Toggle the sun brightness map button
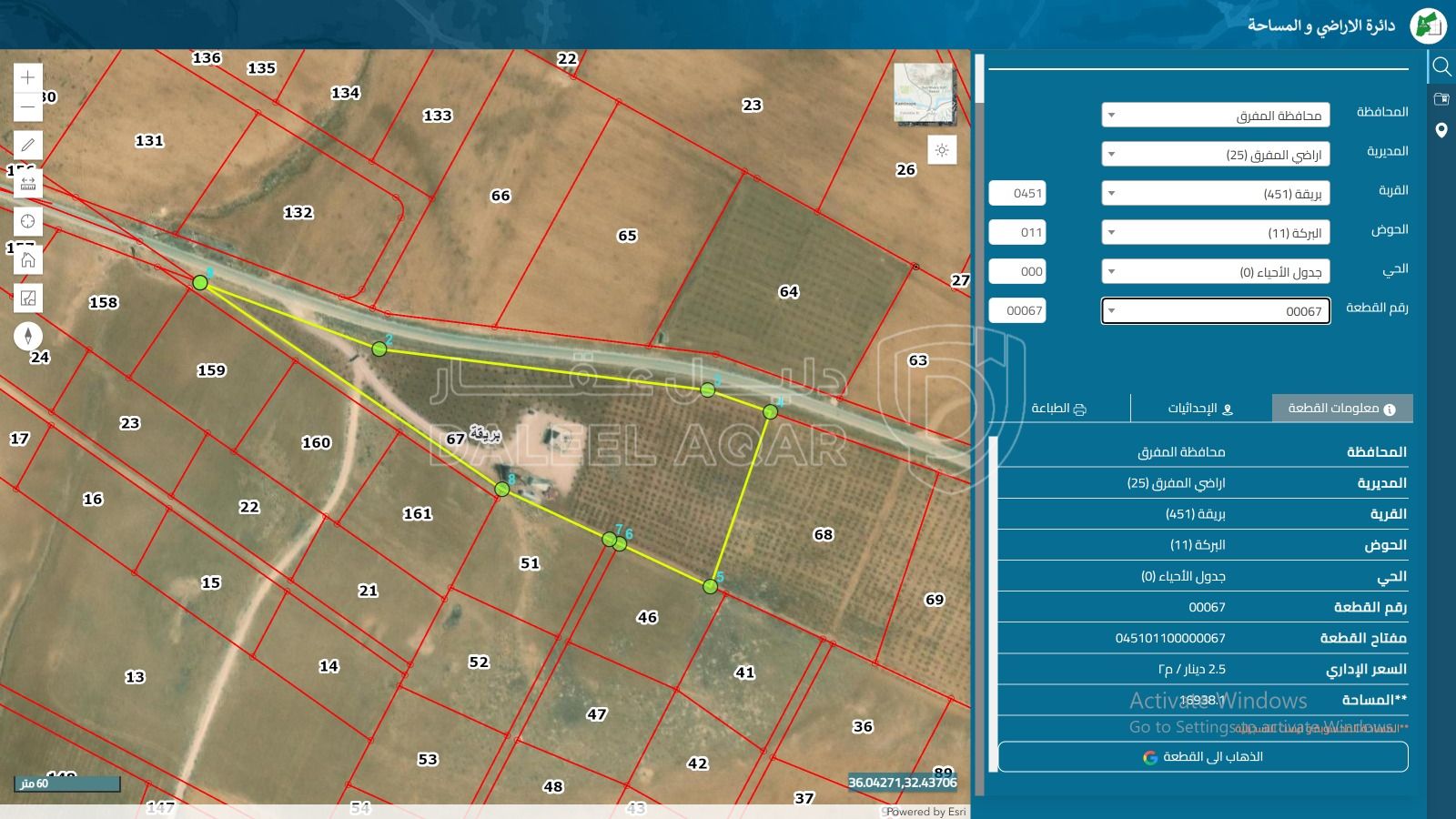The image size is (1456, 819). click(942, 150)
